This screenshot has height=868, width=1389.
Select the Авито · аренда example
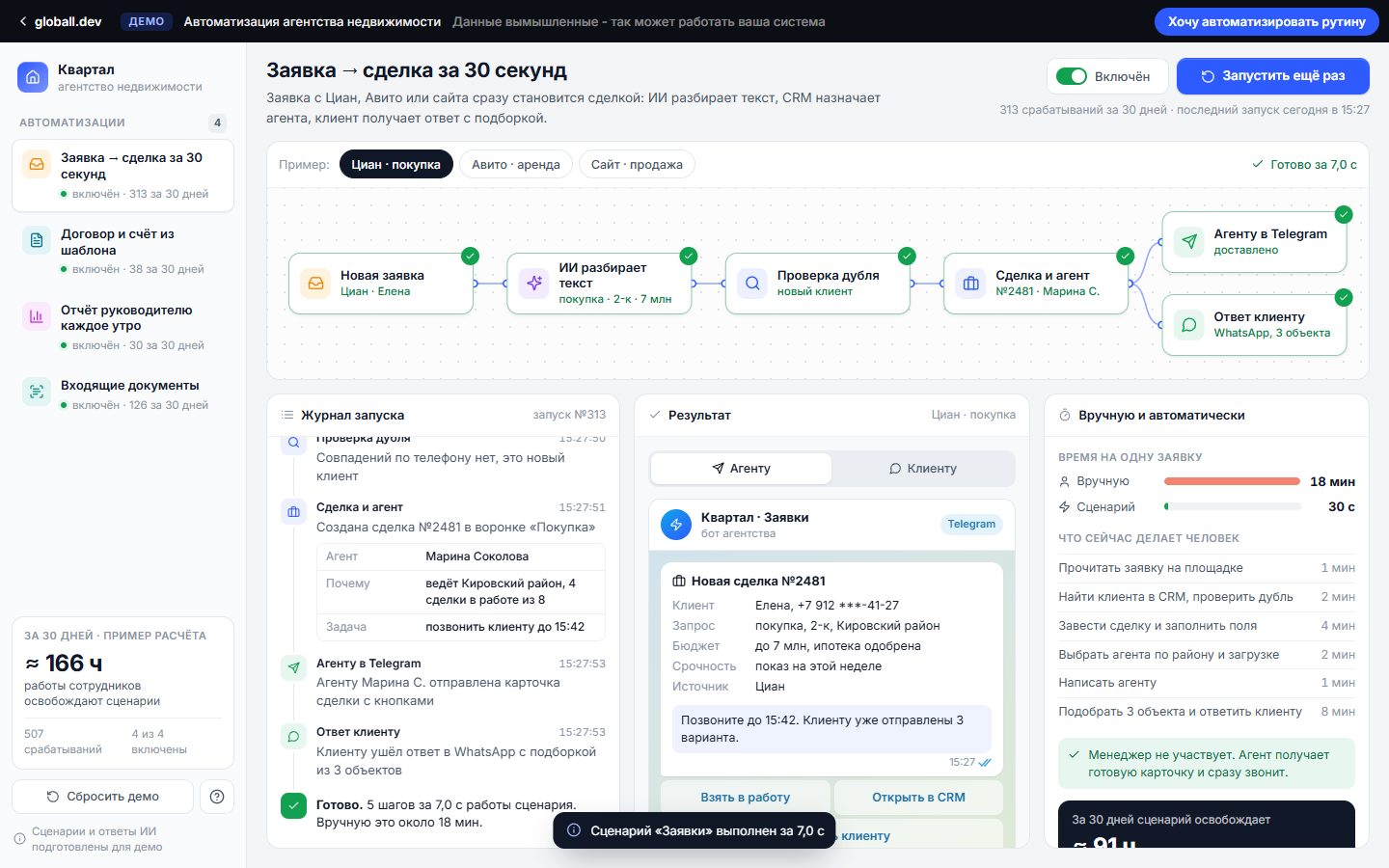516,165
